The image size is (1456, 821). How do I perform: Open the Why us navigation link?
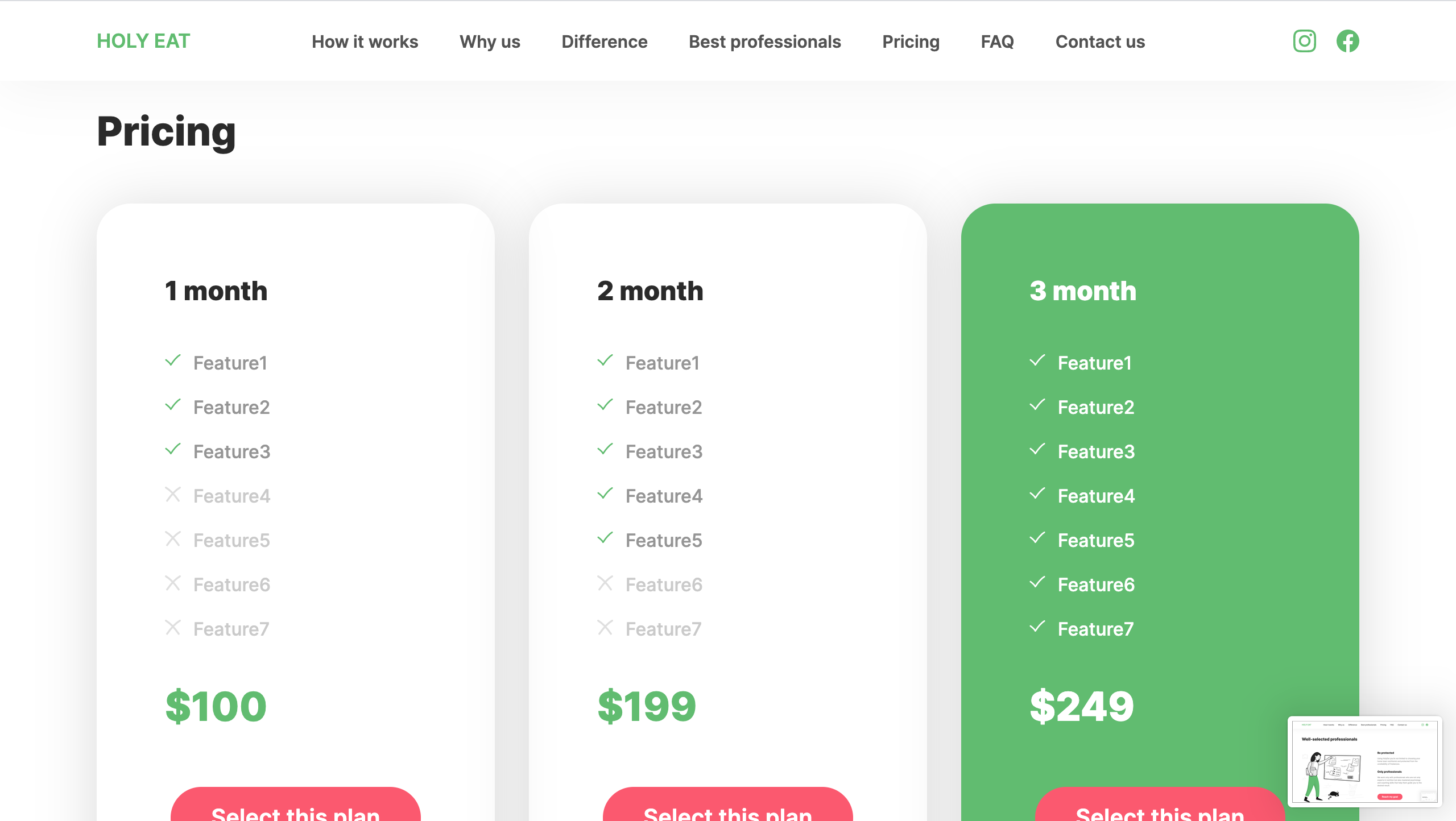point(490,42)
